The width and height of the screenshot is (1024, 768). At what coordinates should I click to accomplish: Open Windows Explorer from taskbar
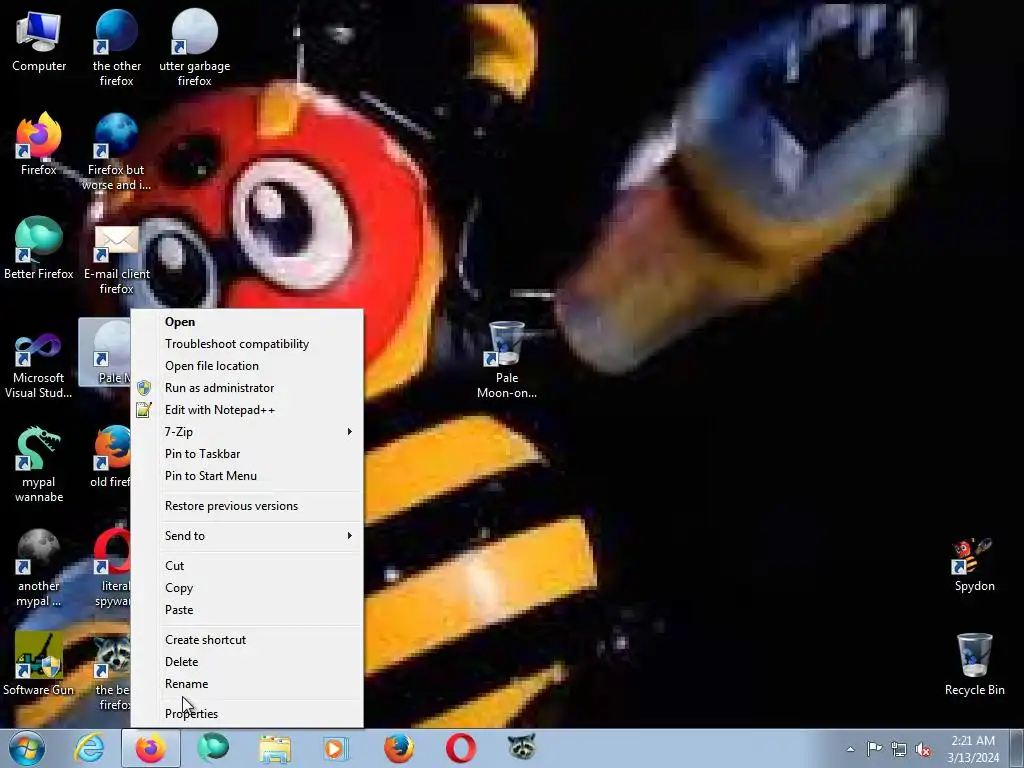[x=275, y=748]
